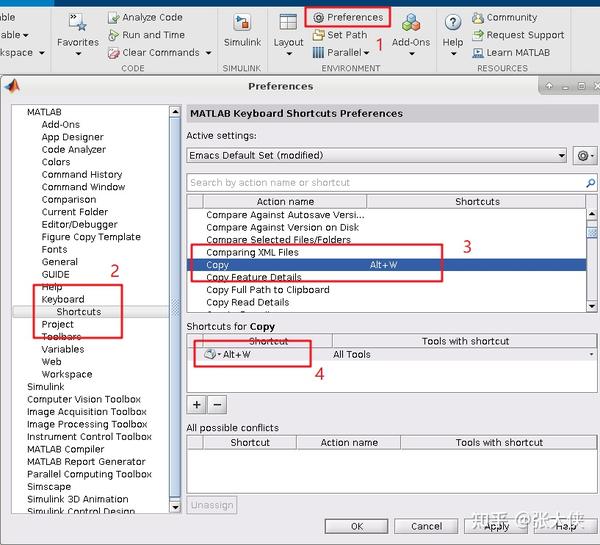
Task: Open the Simulink icon
Action: (x=242, y=23)
